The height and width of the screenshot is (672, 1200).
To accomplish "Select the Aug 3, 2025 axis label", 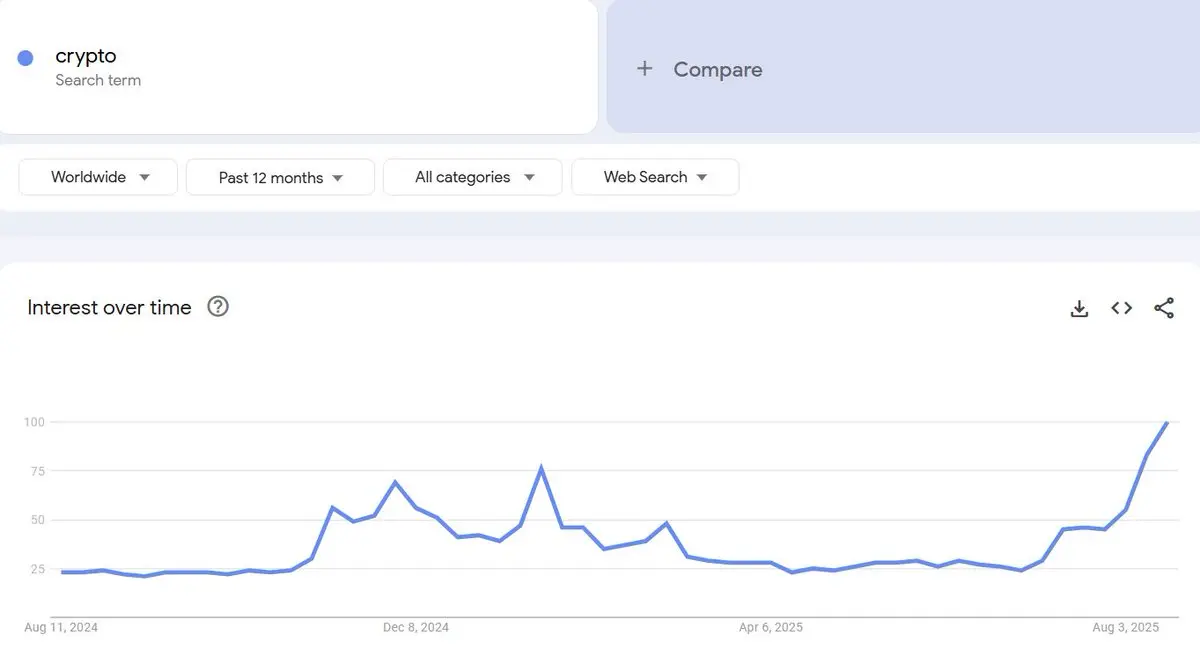I will tap(1126, 628).
